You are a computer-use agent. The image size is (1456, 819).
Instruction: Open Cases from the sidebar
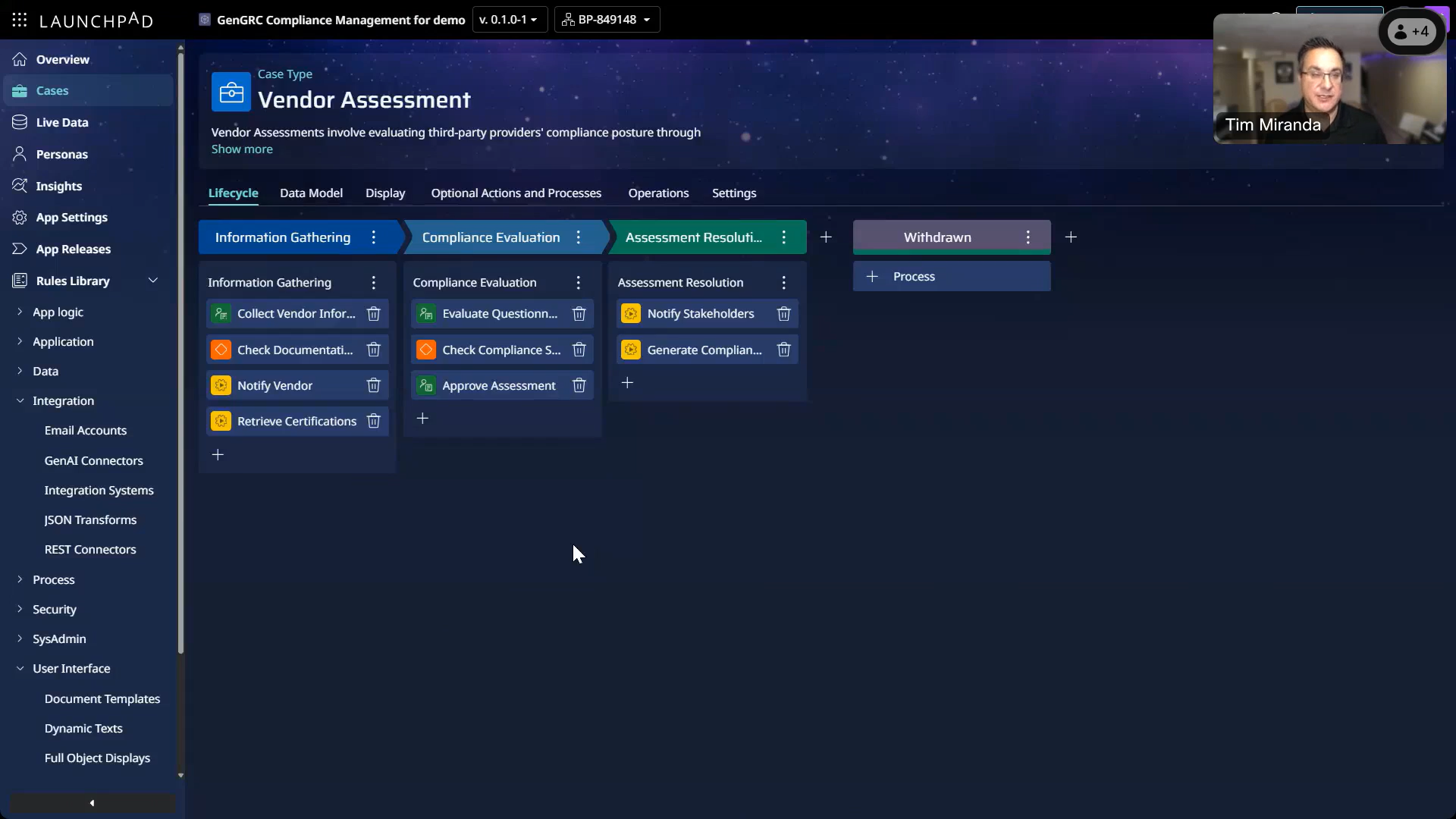click(x=52, y=90)
